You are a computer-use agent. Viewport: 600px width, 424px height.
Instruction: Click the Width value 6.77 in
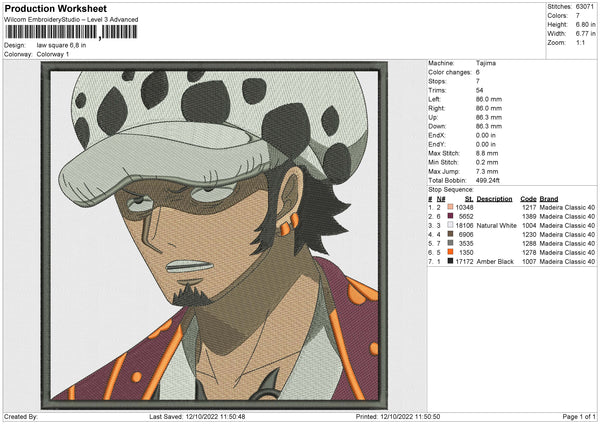585,34
